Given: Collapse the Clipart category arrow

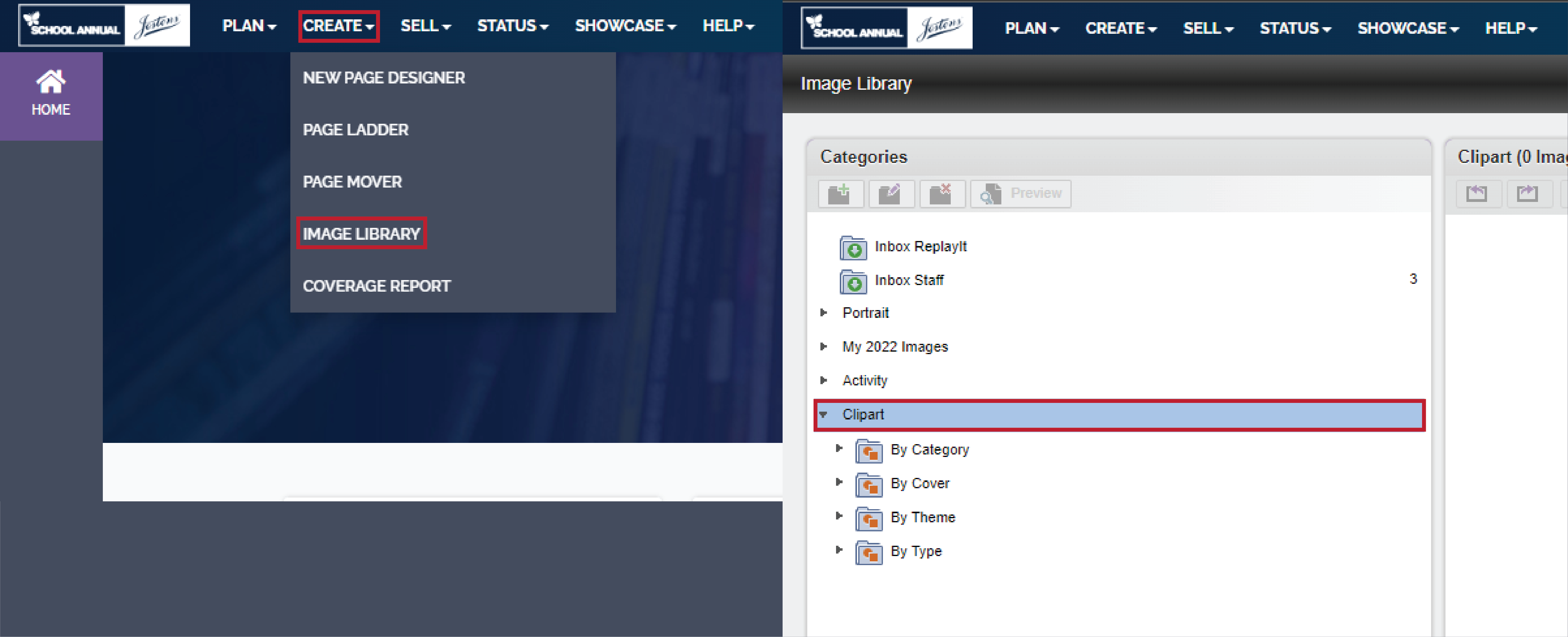Looking at the screenshot, I should [823, 415].
